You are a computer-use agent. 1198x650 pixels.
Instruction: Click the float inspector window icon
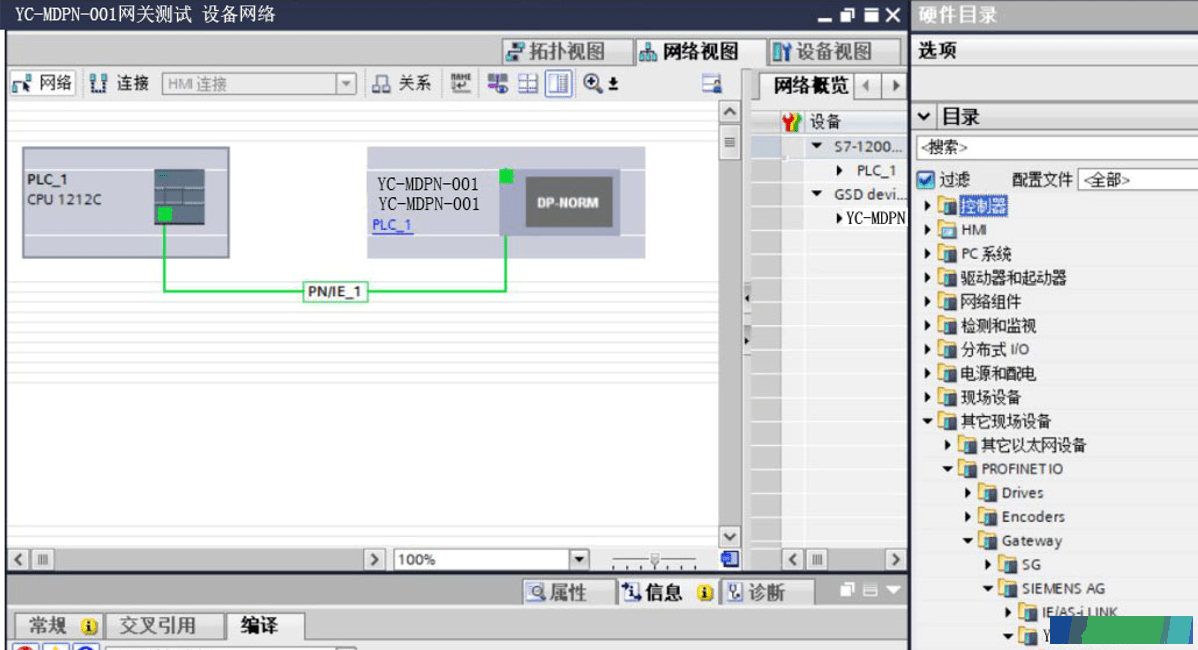(x=847, y=590)
